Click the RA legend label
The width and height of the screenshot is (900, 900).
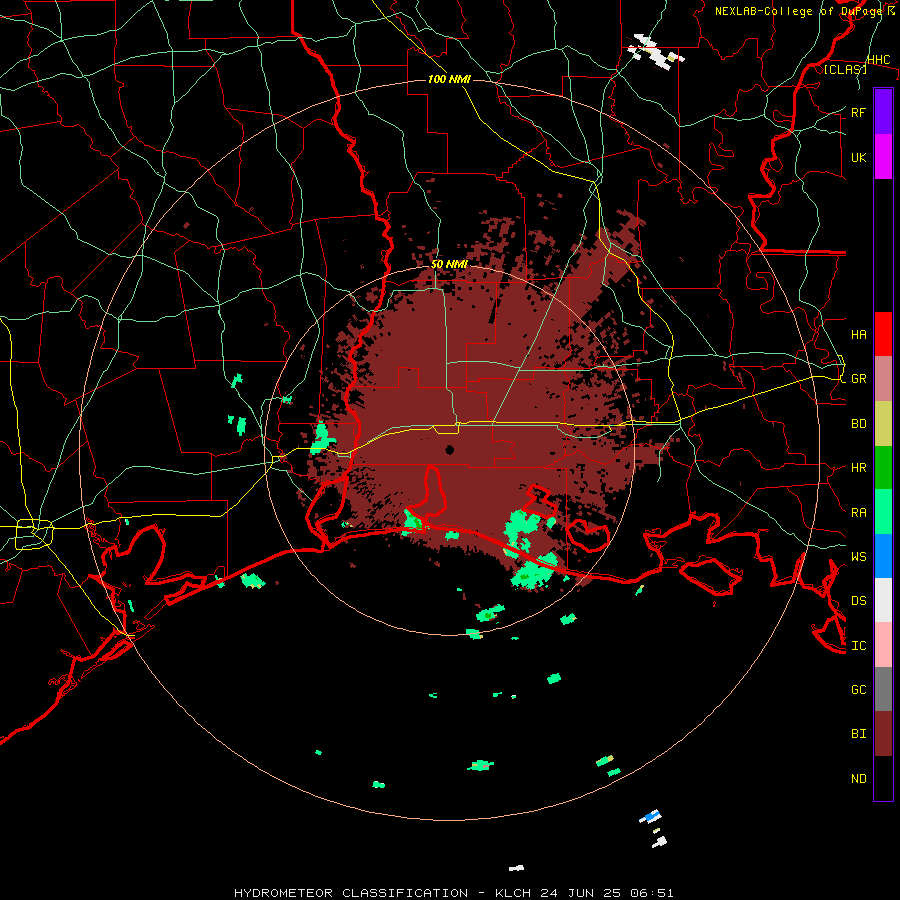pyautogui.click(x=858, y=513)
